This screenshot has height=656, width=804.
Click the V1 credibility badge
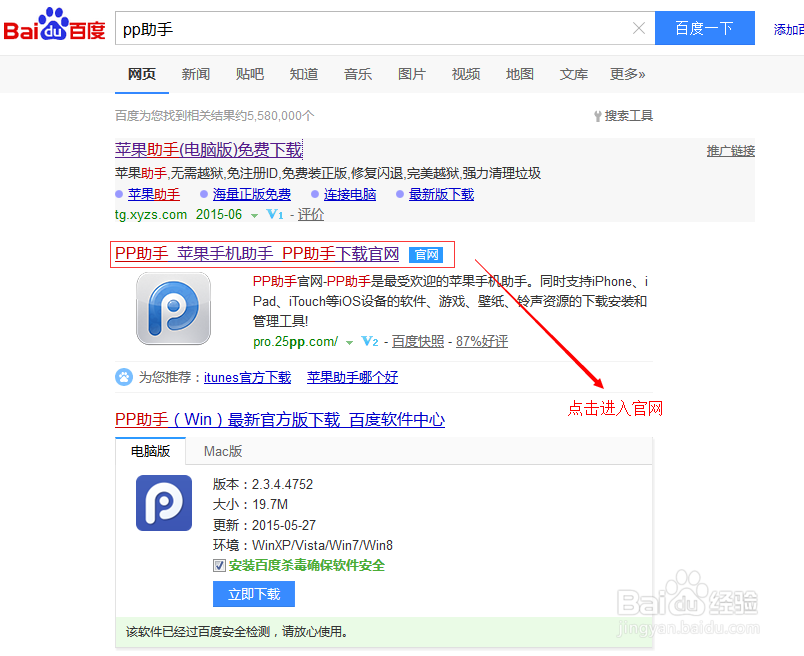point(275,214)
